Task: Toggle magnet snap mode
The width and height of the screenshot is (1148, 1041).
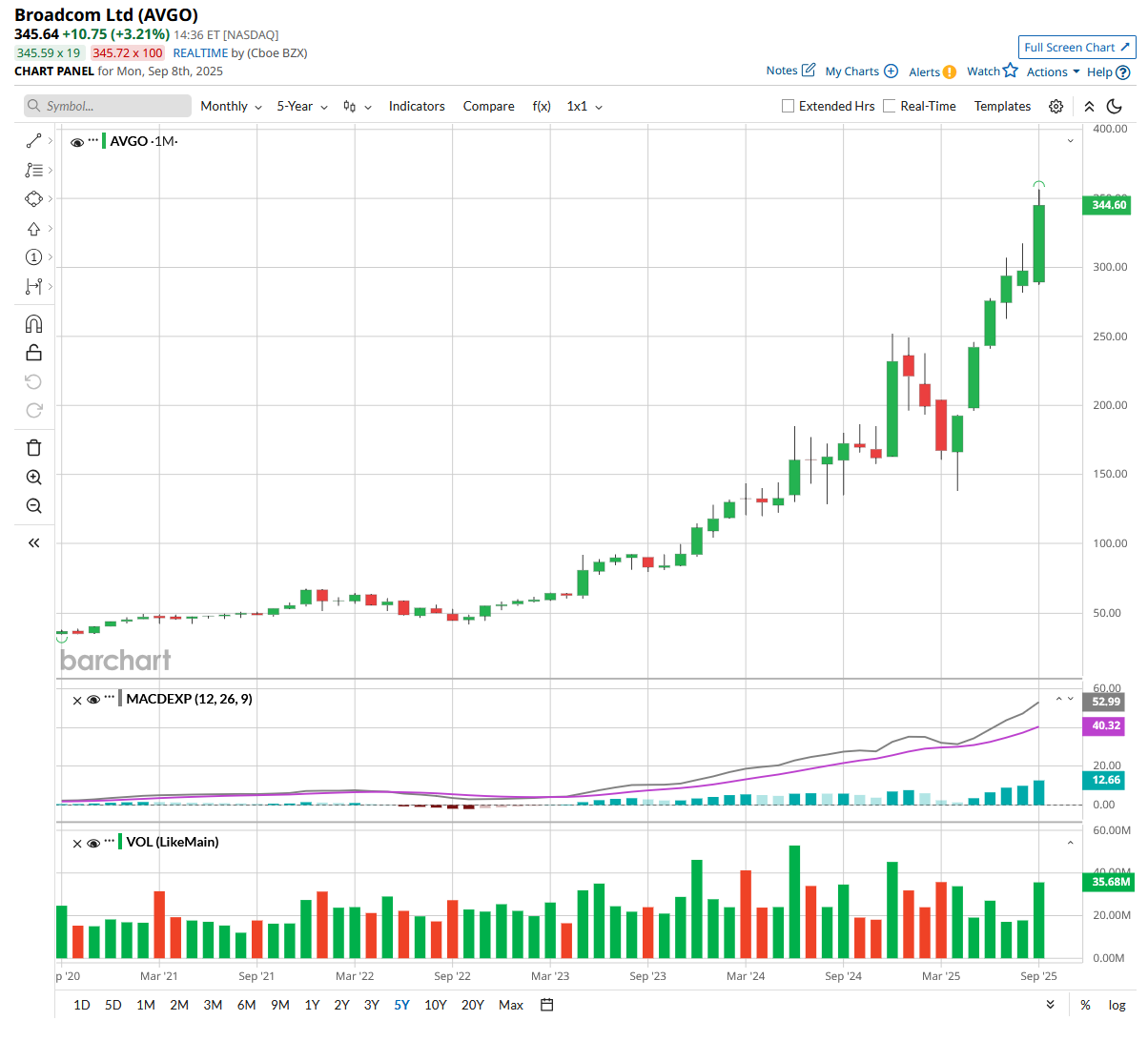Action: (x=33, y=324)
